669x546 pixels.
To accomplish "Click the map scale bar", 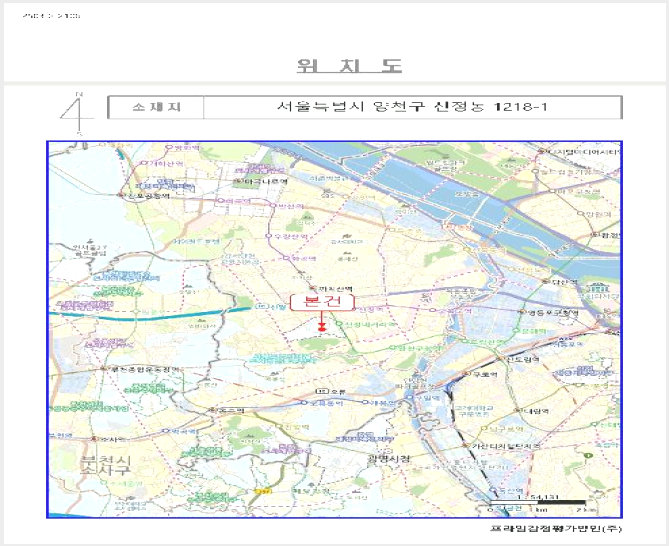I will tap(537, 503).
